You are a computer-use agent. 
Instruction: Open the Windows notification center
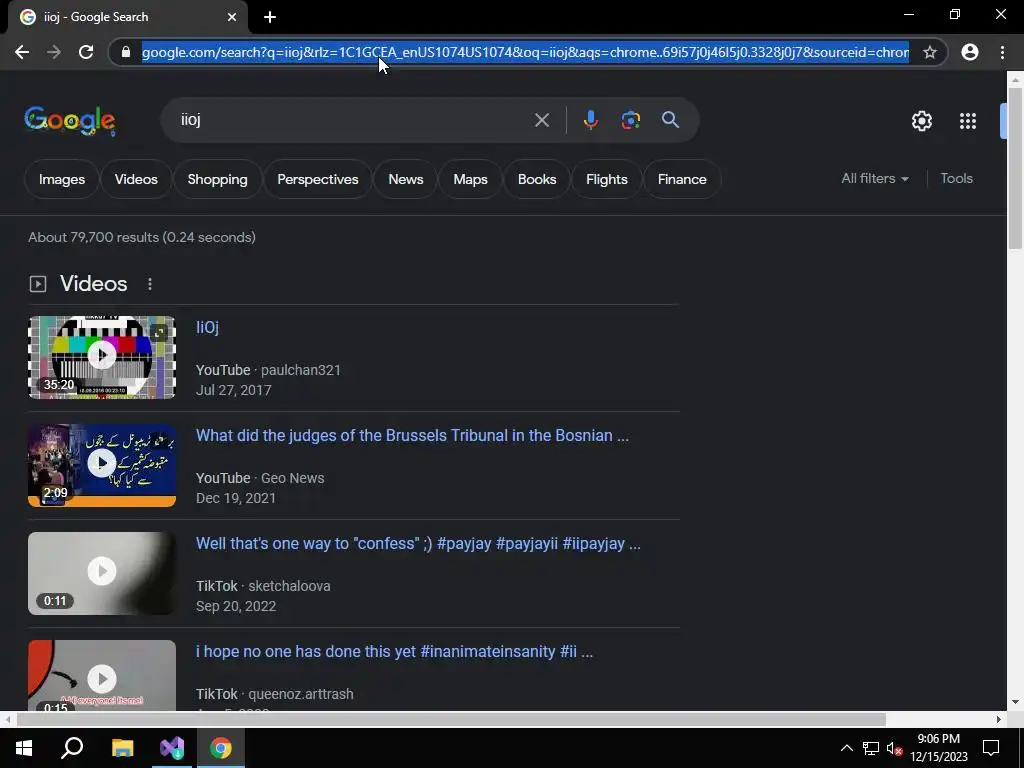pos(991,748)
